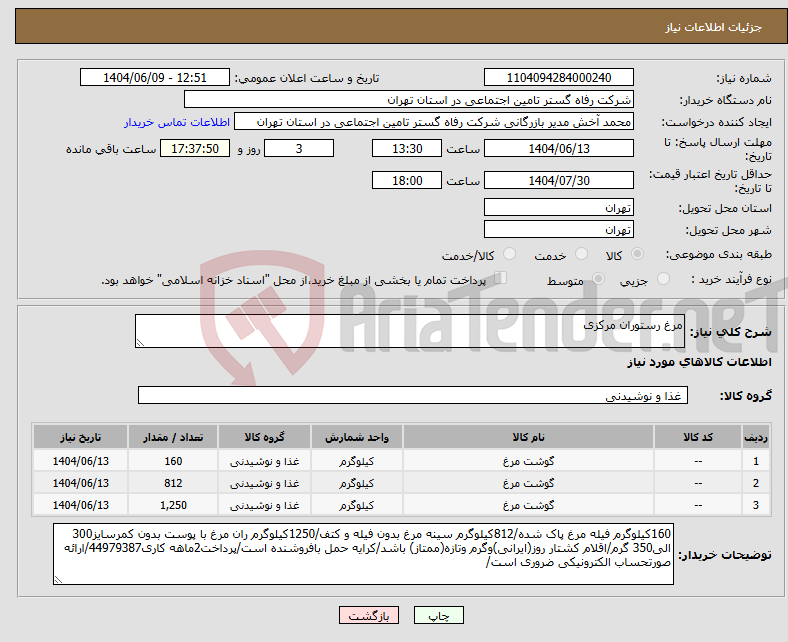788x642 pixels.
Task: Click the price validity date 1404/07/30 field
Action: click(559, 180)
